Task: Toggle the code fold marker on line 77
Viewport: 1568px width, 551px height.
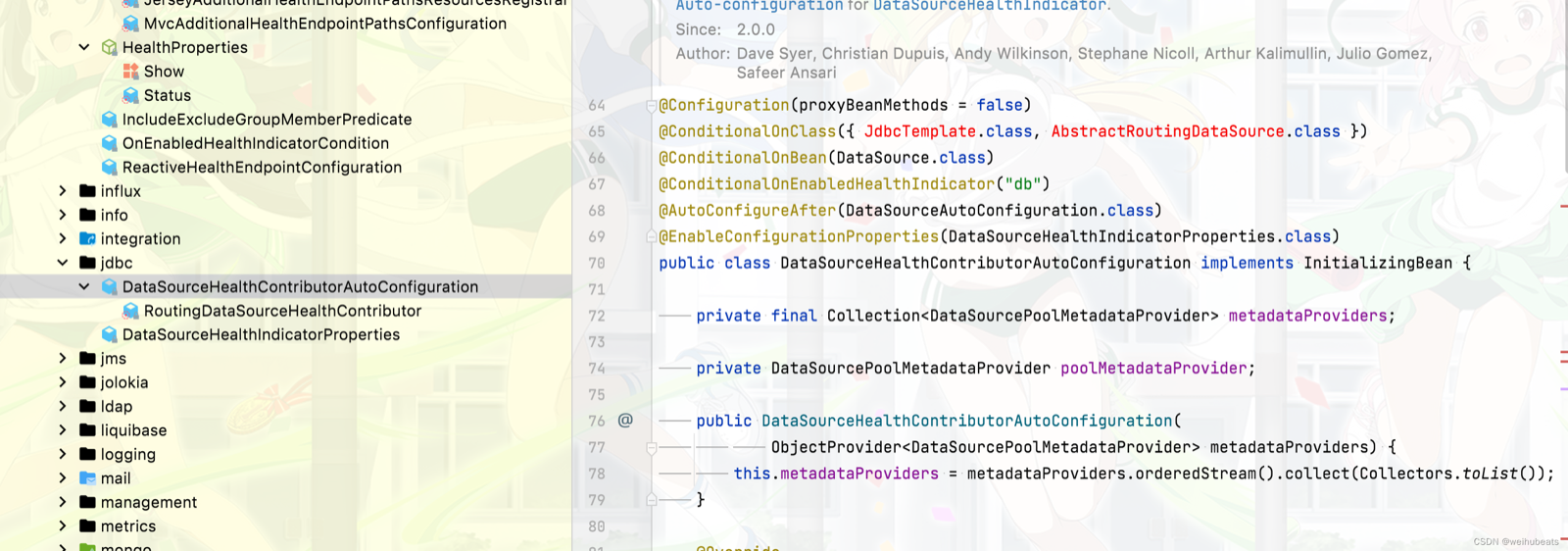Action: [651, 447]
